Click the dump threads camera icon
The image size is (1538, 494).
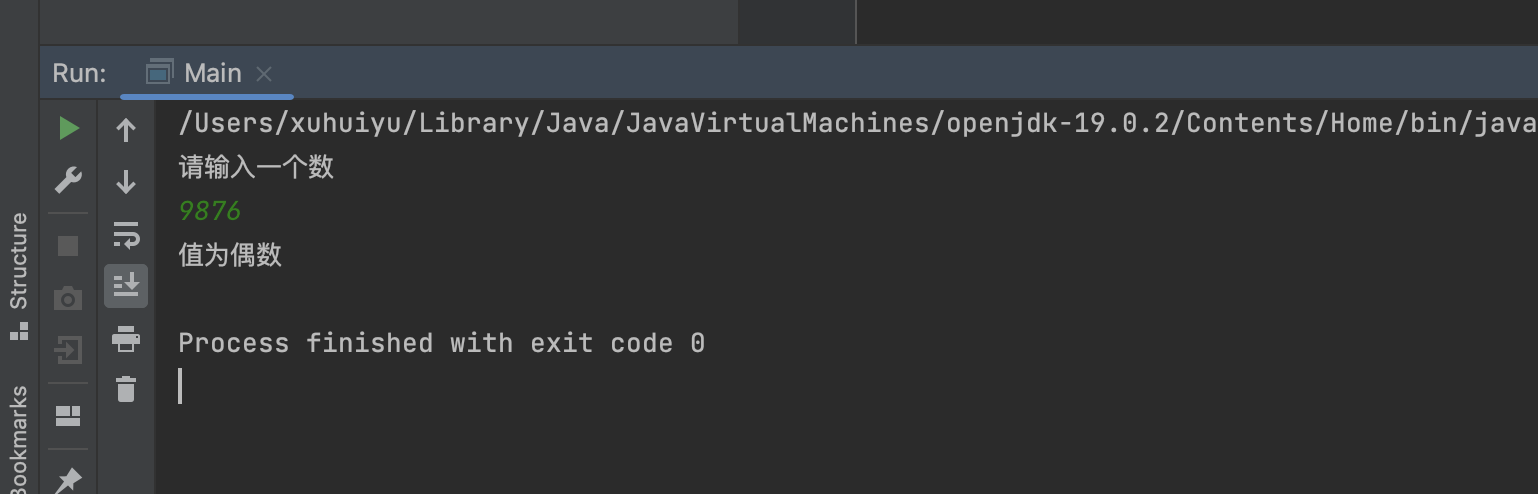point(68,298)
